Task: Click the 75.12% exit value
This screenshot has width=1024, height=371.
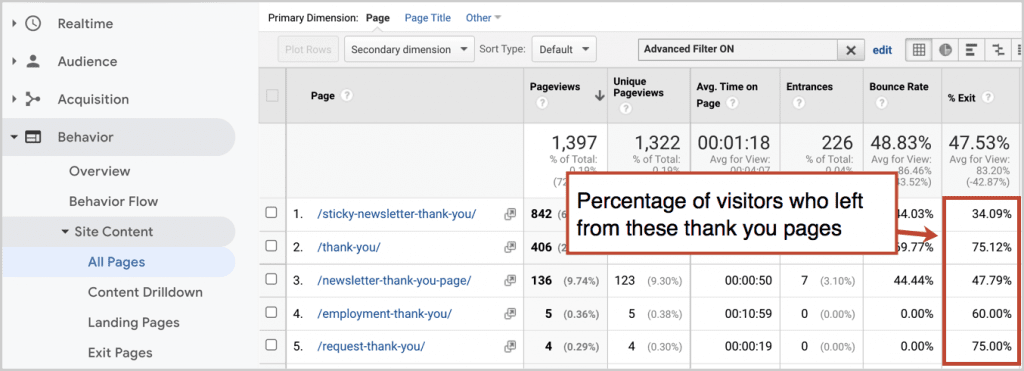Action: point(990,247)
